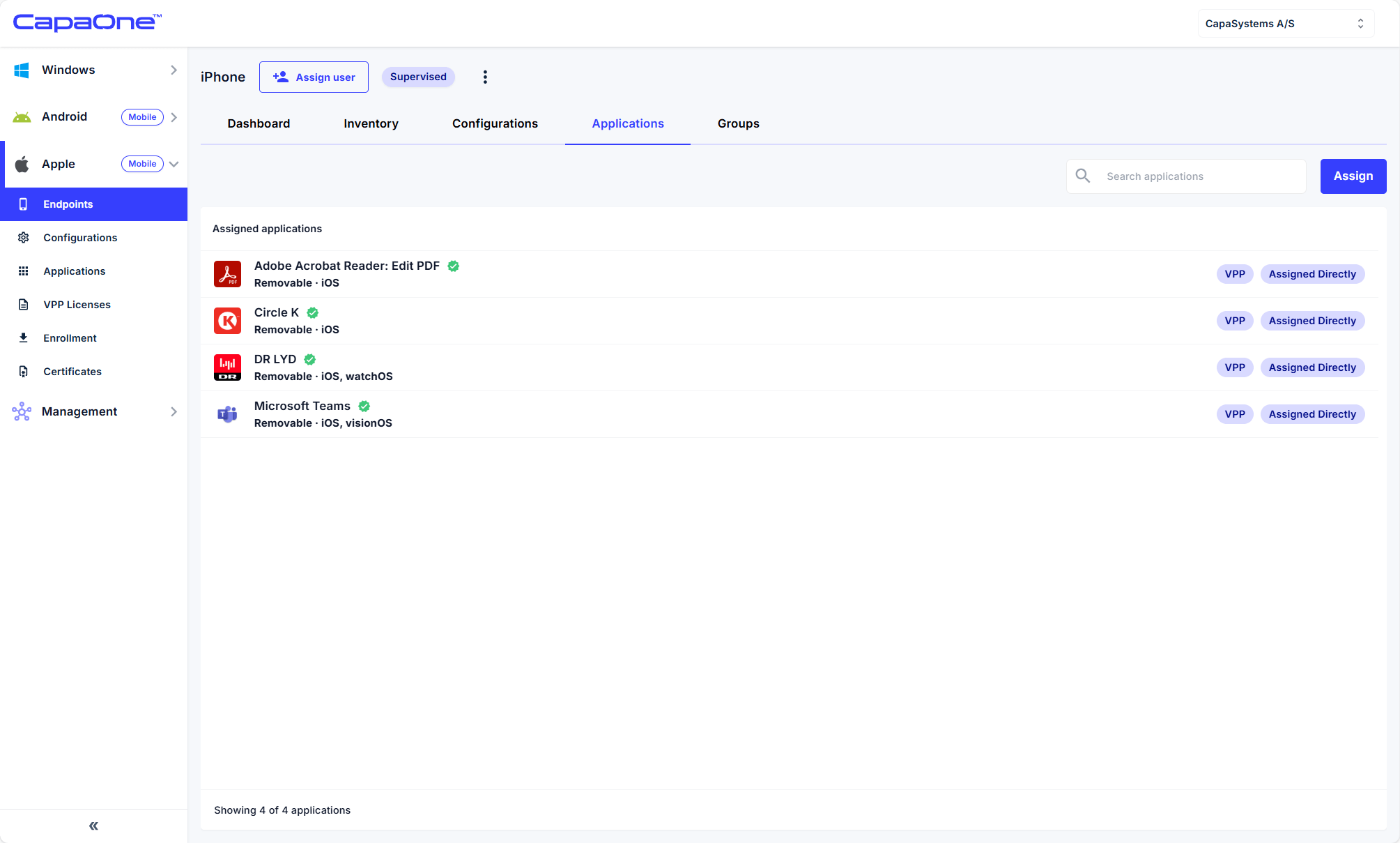Expand the Android section chevron
1400x843 pixels.
(x=174, y=117)
